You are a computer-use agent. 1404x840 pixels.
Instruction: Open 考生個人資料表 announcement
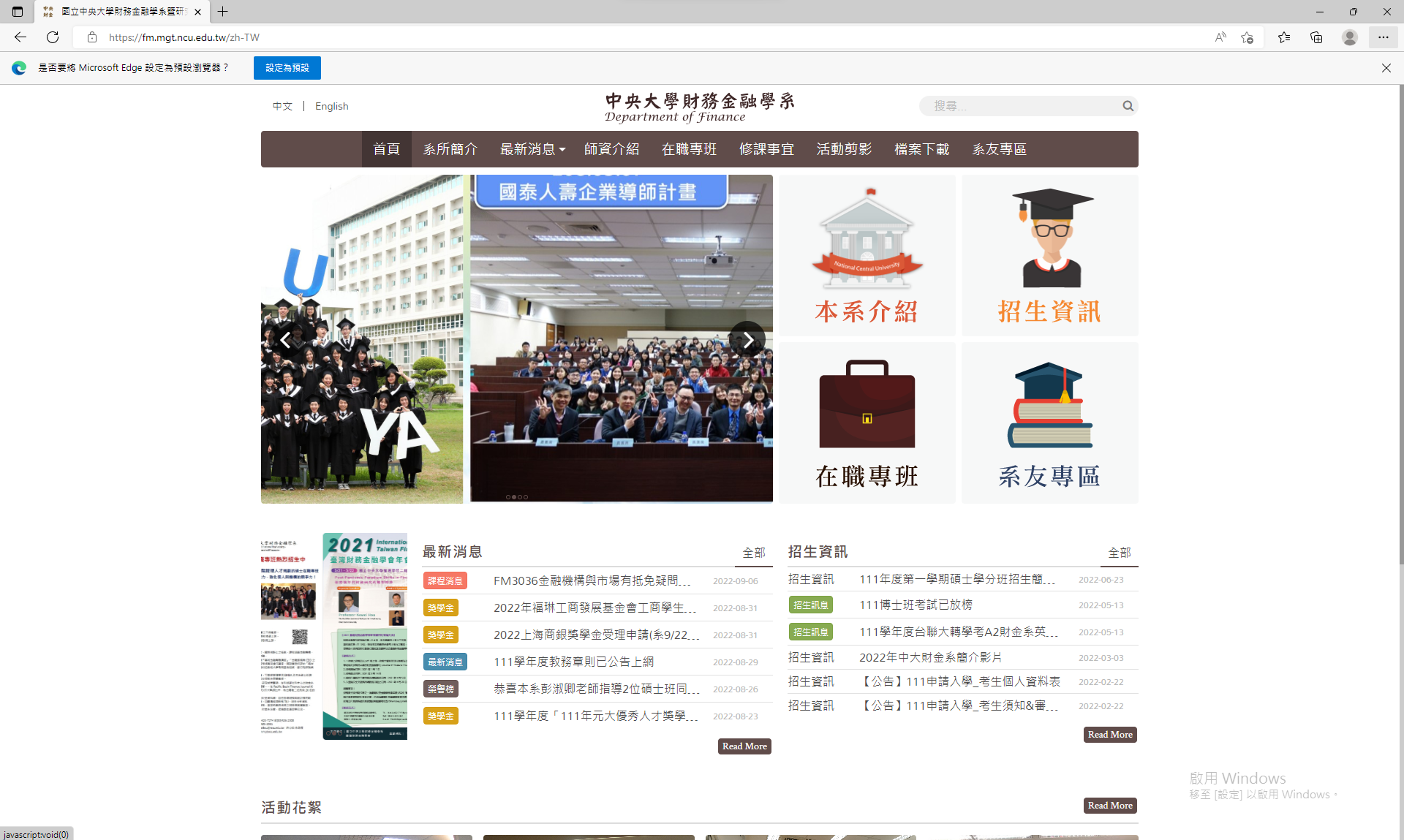point(960,681)
